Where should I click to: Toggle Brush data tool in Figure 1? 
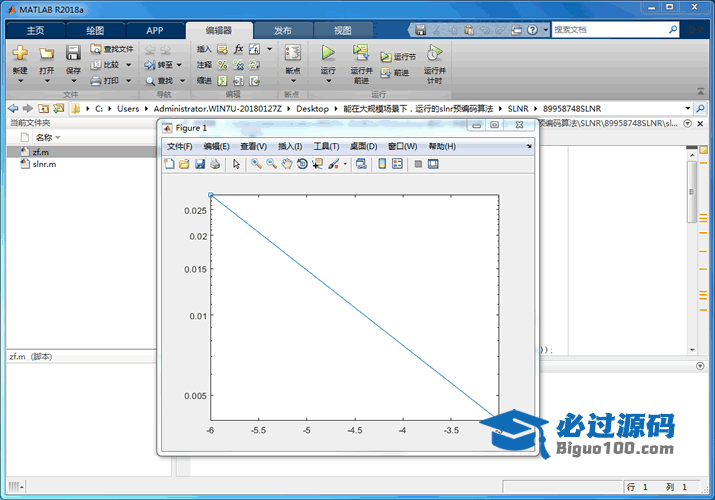tap(334, 164)
